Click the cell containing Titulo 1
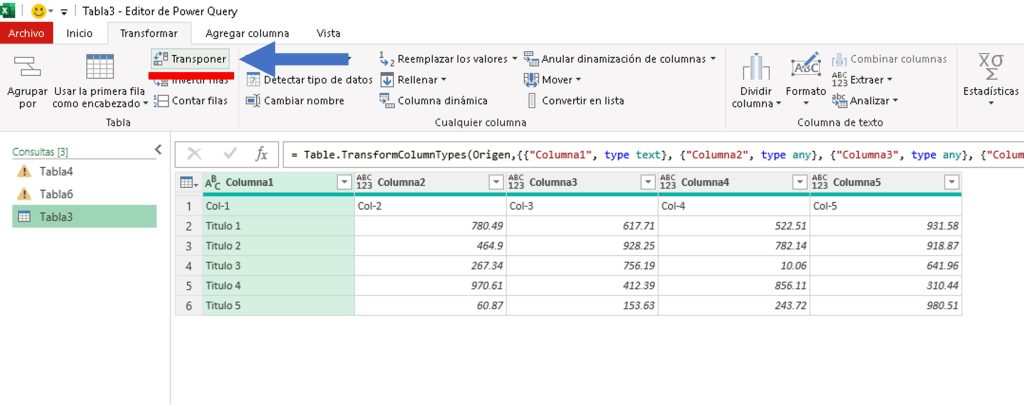 [278, 226]
